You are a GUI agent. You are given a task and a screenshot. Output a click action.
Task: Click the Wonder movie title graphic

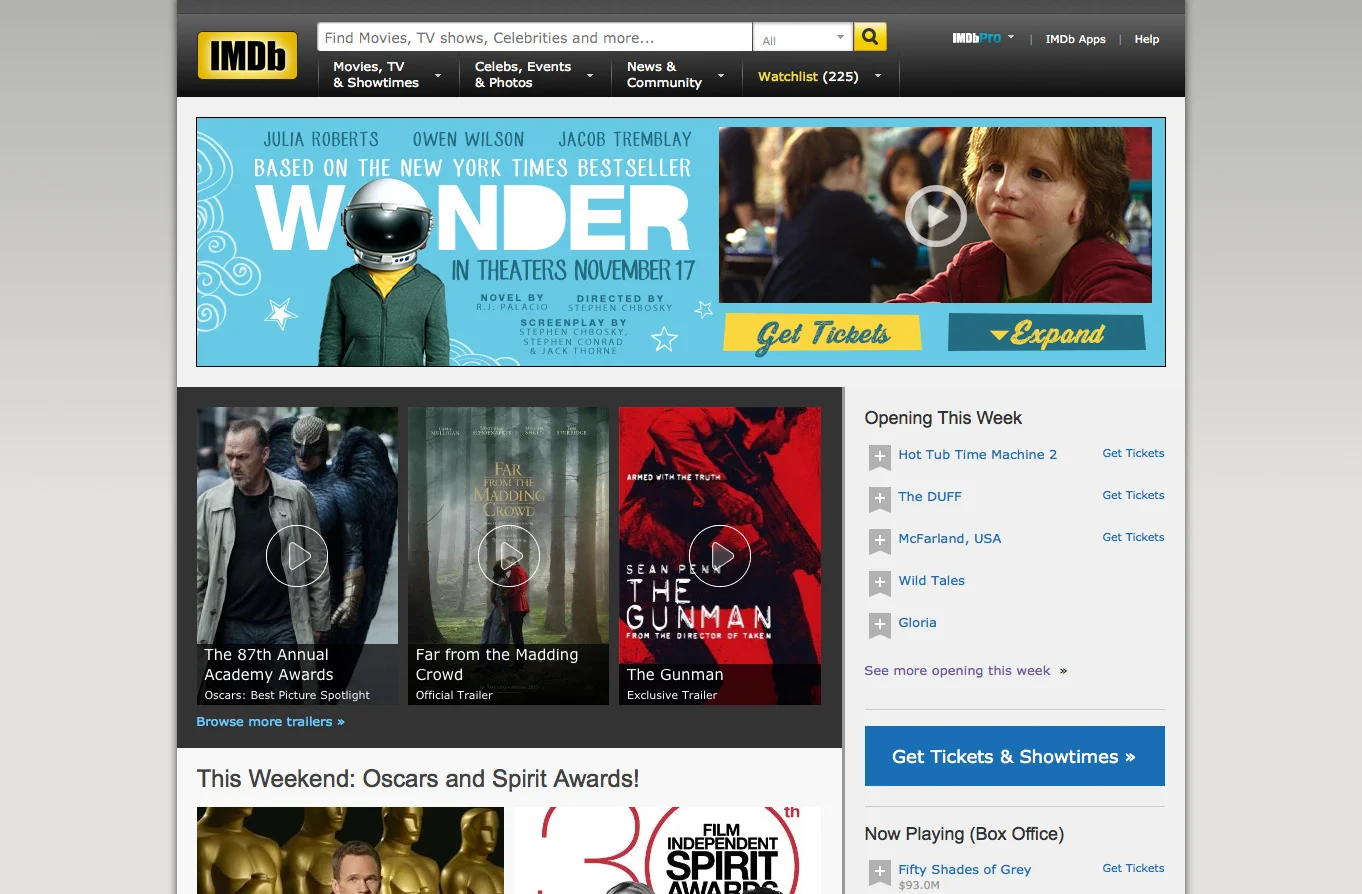(x=471, y=217)
